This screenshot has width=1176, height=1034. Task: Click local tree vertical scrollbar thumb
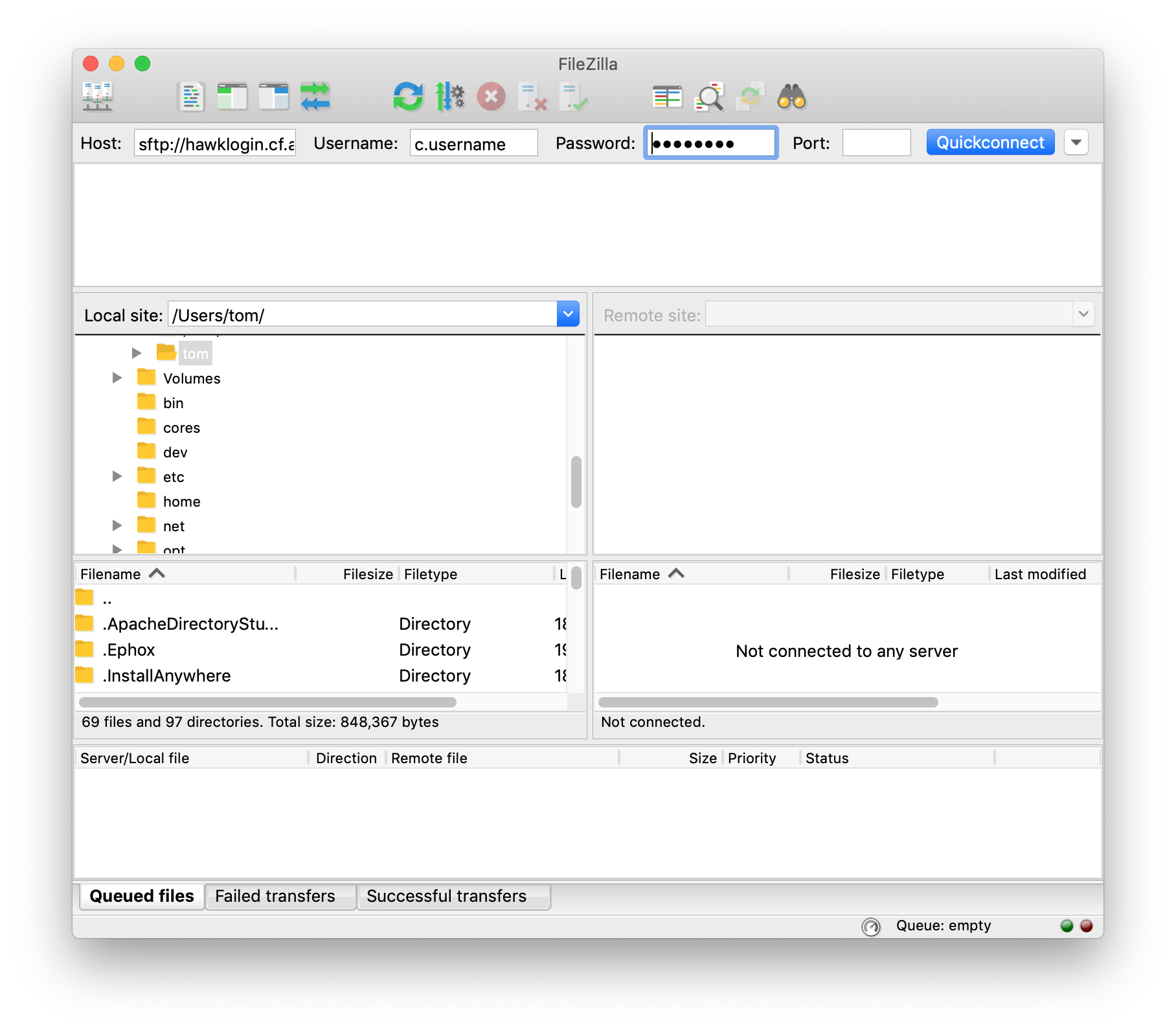click(576, 482)
